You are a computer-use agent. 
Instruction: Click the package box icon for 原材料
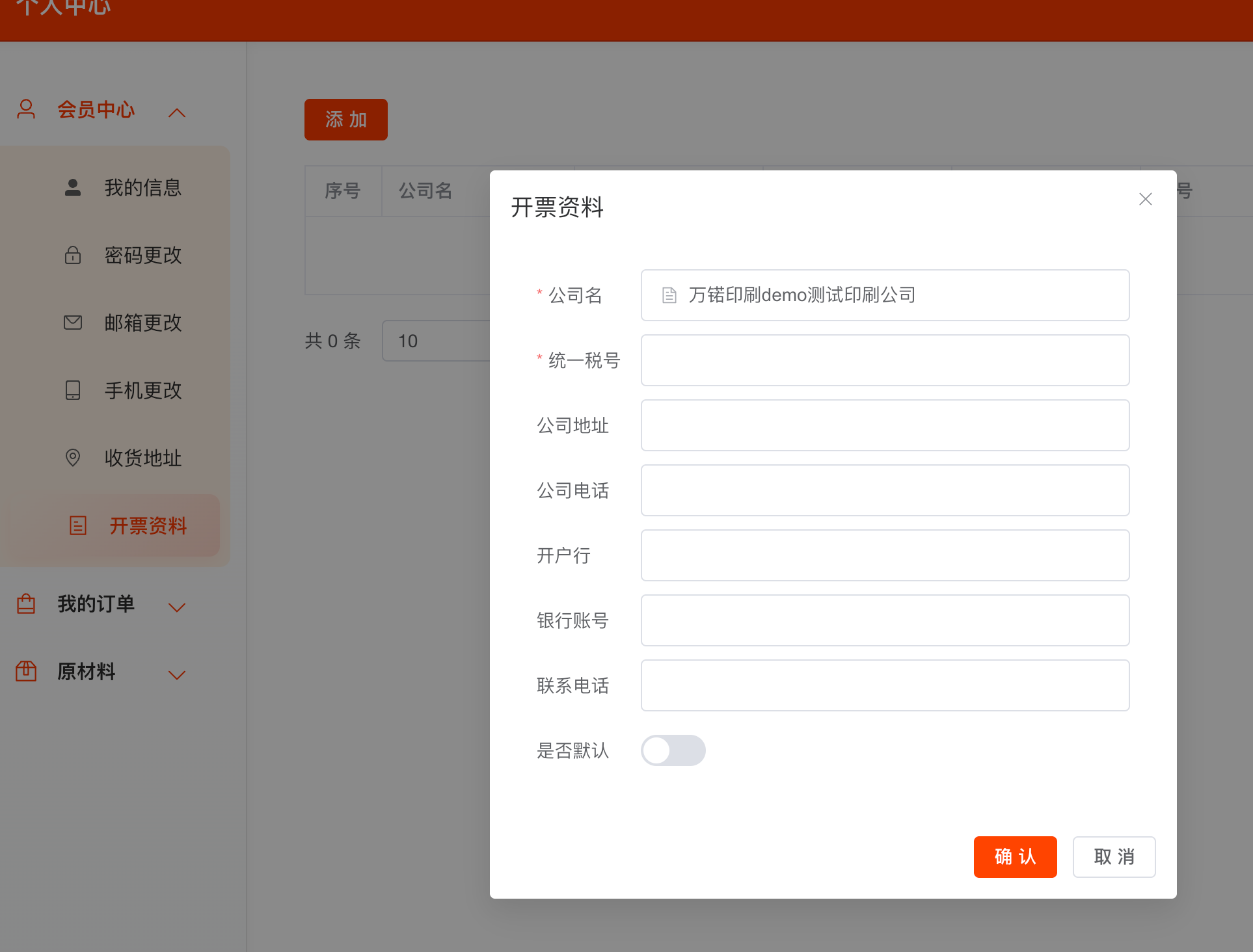point(26,671)
